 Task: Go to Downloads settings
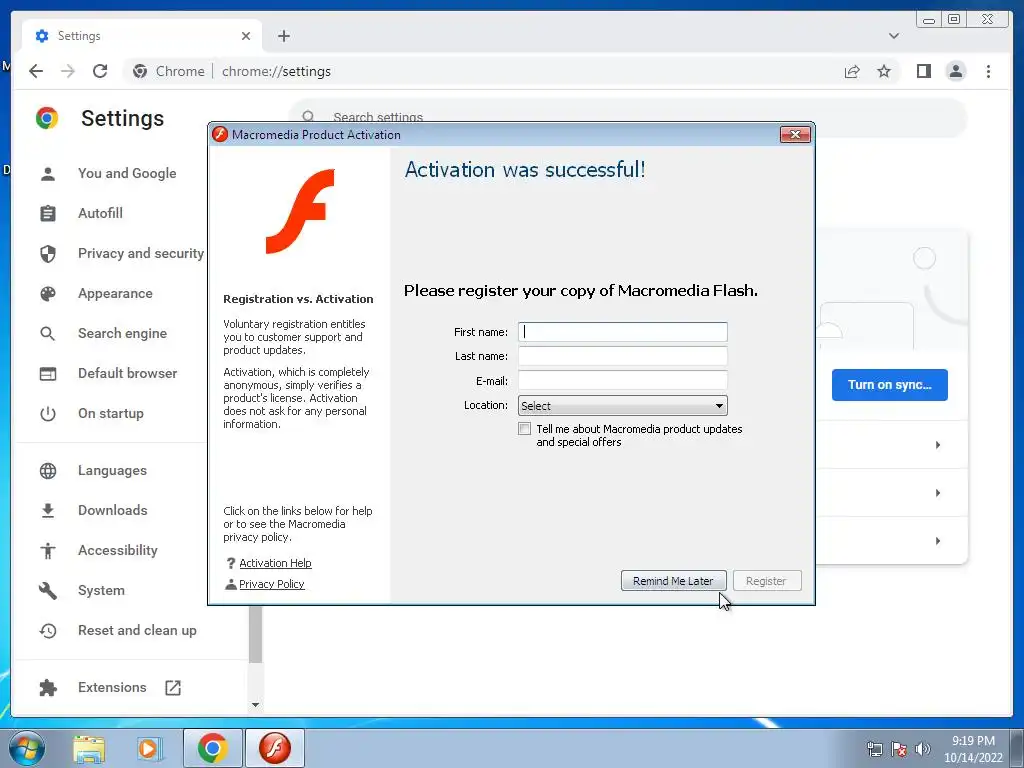tap(112, 510)
